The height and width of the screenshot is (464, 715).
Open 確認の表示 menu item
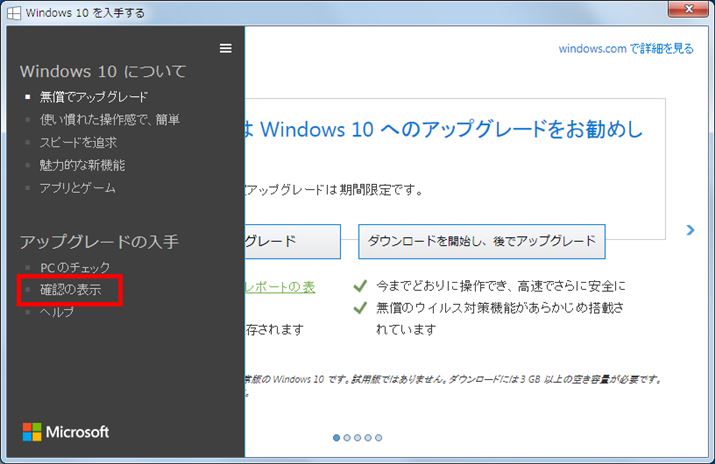pos(71,289)
